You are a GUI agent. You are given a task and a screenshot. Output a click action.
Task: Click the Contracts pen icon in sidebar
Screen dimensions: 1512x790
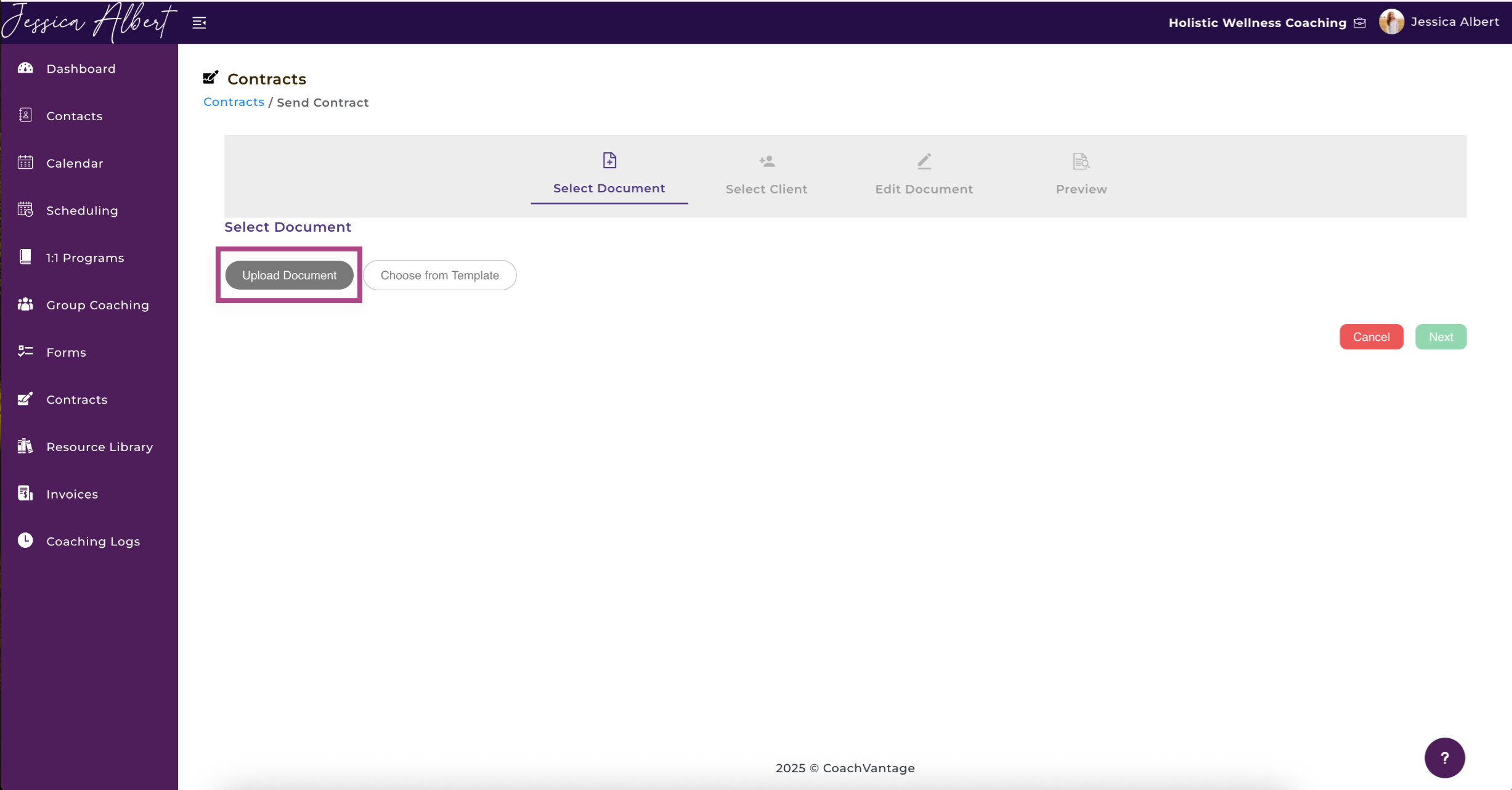tap(25, 399)
